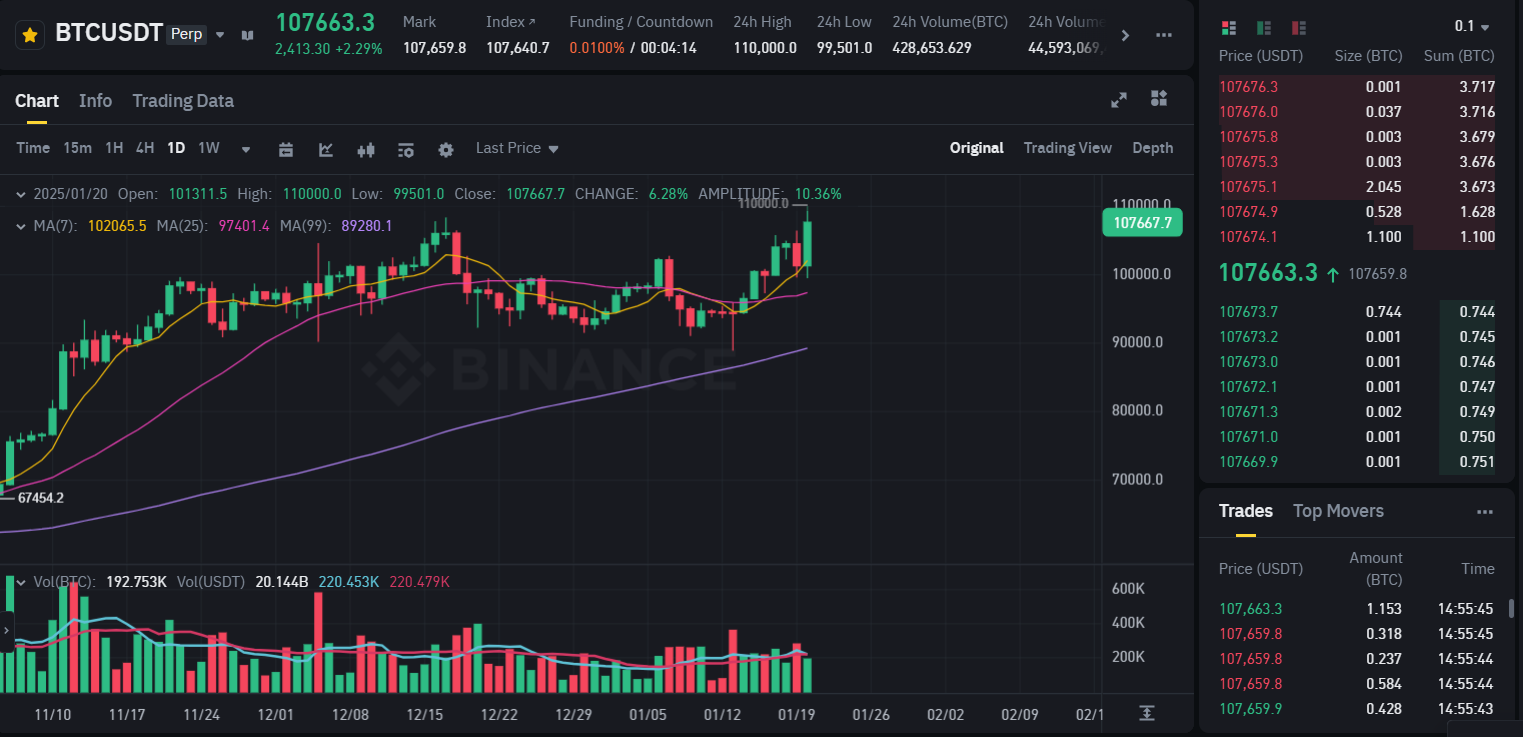This screenshot has height=737, width=1523.
Task: Show asks-only red order book view
Action: pyautogui.click(x=1298, y=27)
